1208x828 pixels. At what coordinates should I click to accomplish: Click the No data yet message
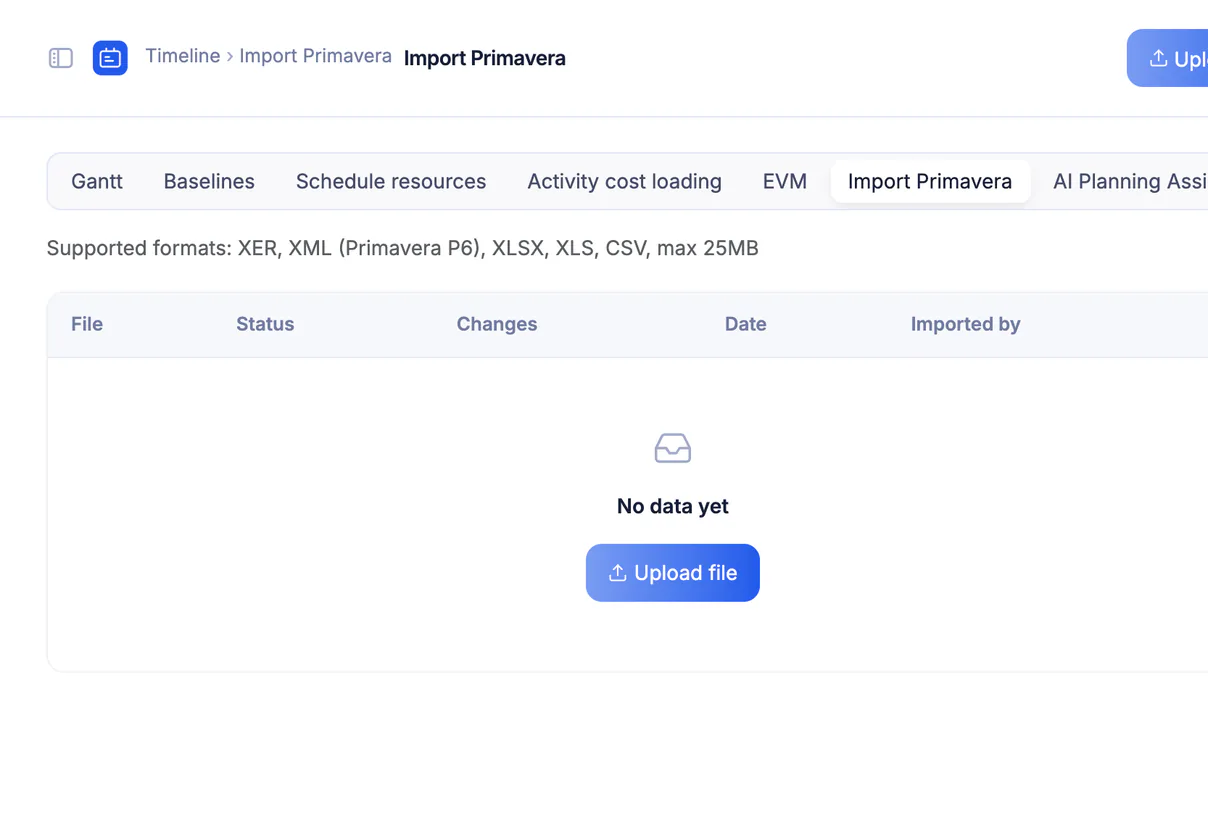(x=673, y=506)
